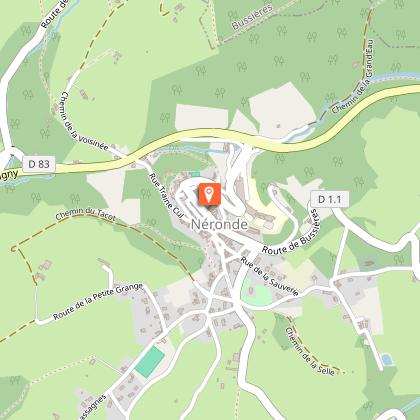Viewport: 420px width, 420px height.
Task: Click the small teal building north of pin
Action: [x=195, y=174]
